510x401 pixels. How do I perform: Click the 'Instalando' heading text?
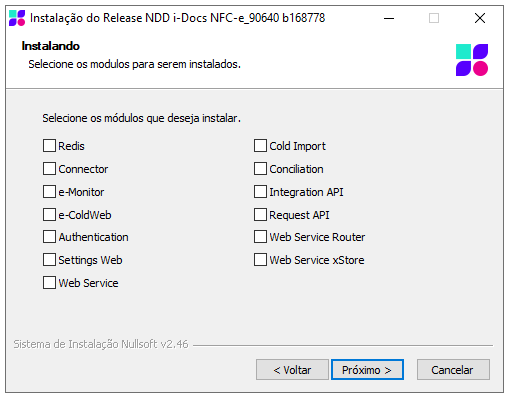coord(51,46)
